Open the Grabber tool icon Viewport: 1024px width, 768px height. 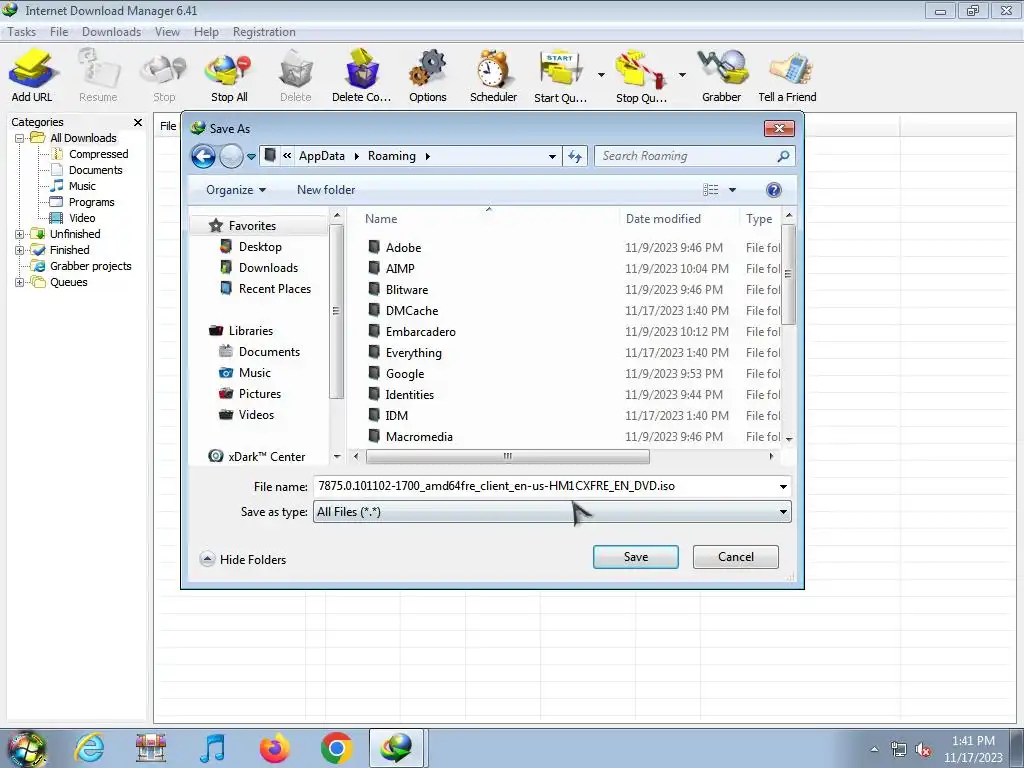pos(721,75)
